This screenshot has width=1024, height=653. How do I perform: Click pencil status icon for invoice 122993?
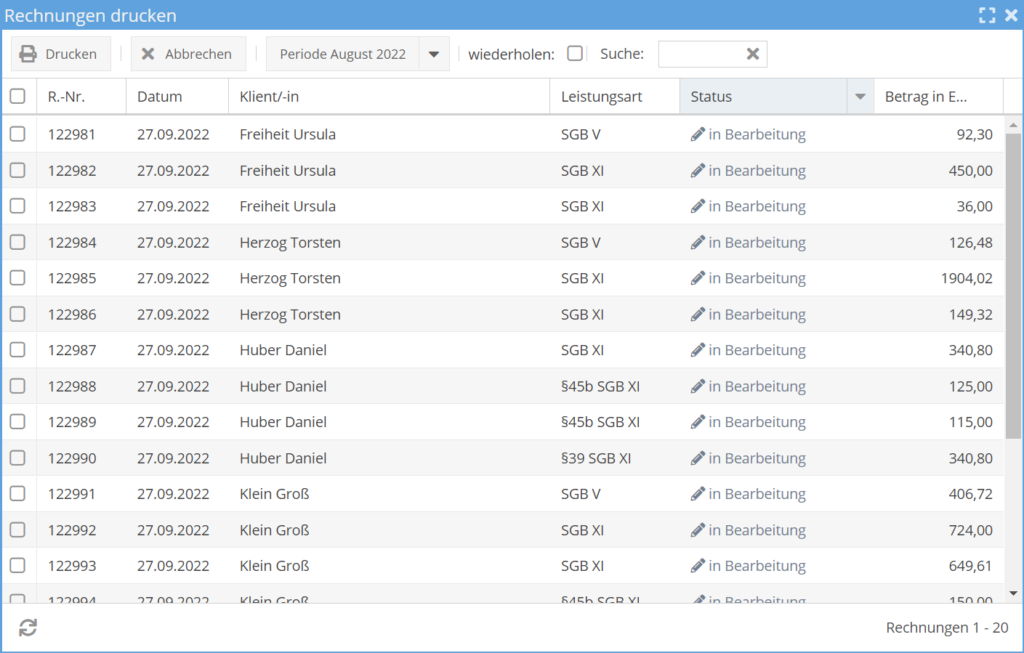pyautogui.click(x=698, y=566)
